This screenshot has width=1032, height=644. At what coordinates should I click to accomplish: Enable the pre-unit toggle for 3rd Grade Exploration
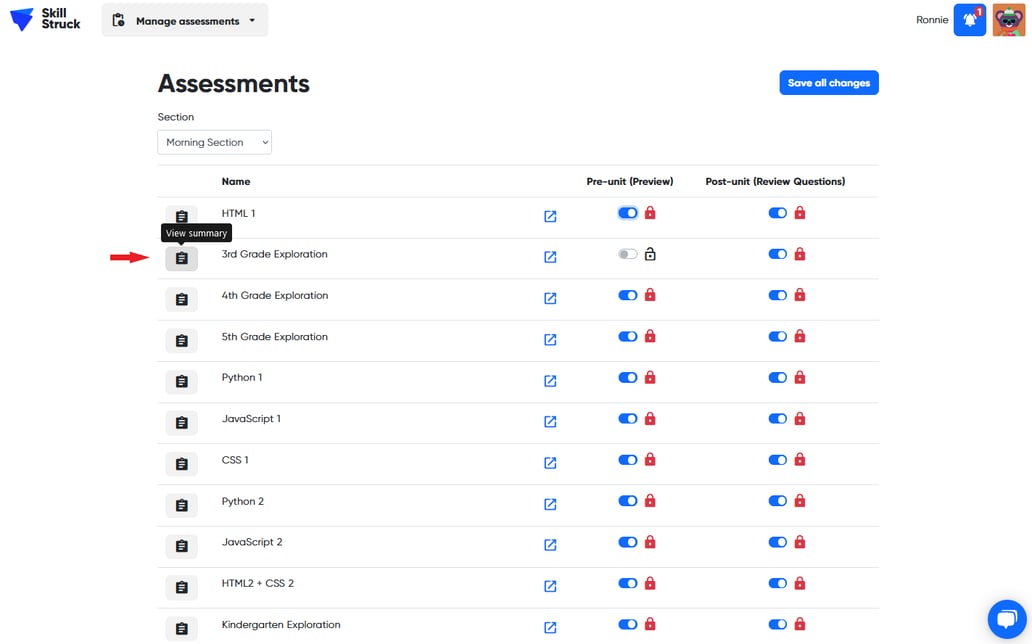626,254
